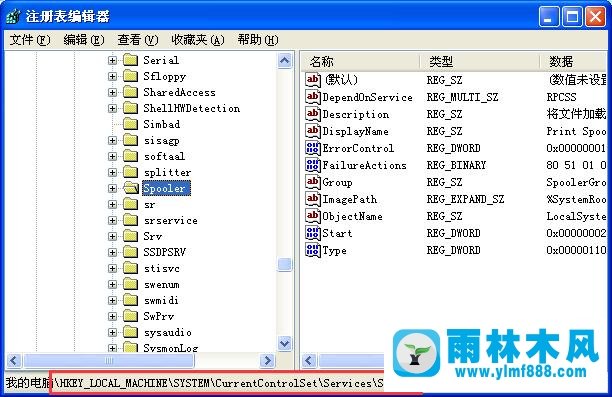Select the Start value name
This screenshot has width=612, height=397.
(337, 233)
